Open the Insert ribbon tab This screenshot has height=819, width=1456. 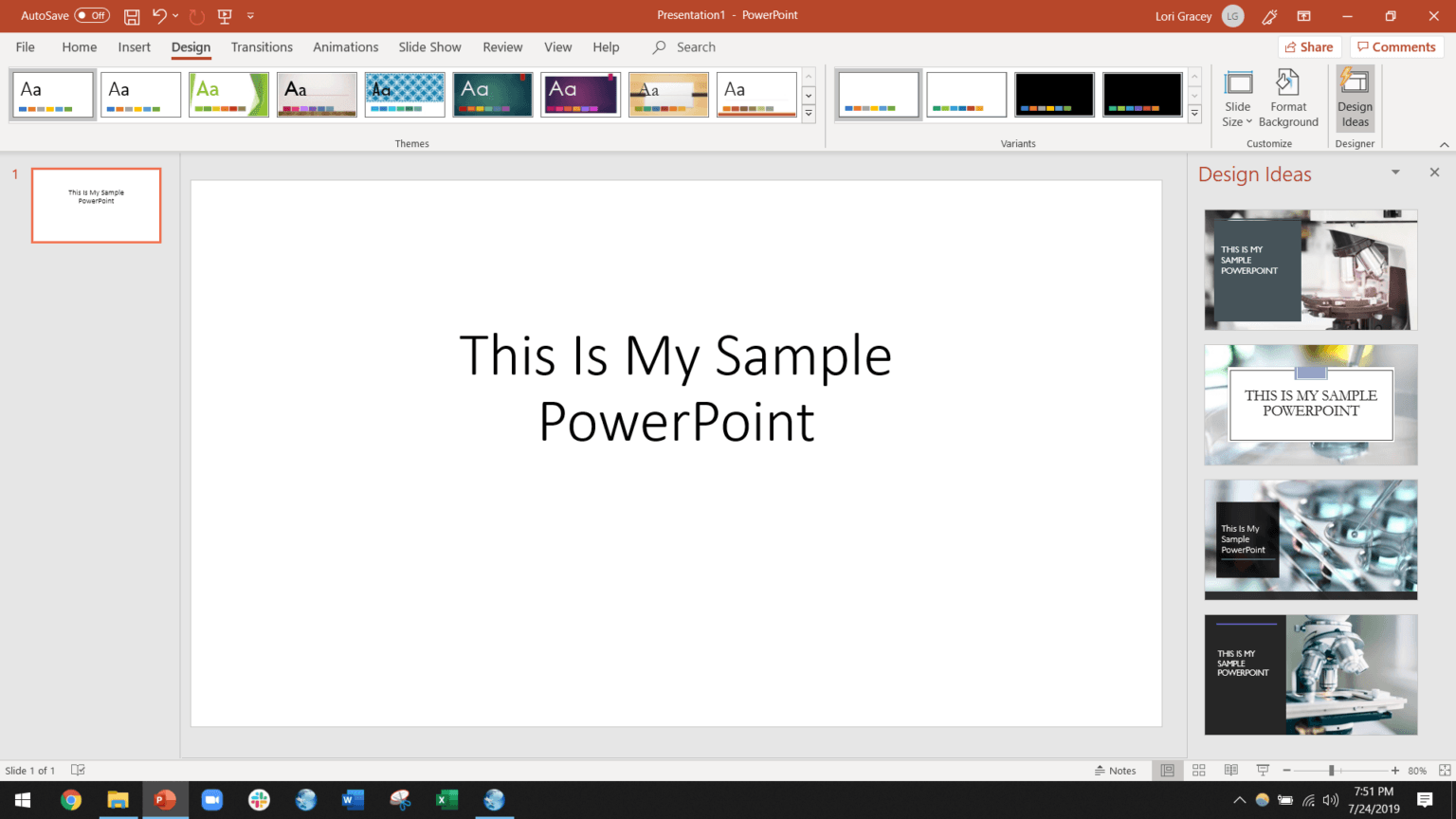(x=134, y=46)
